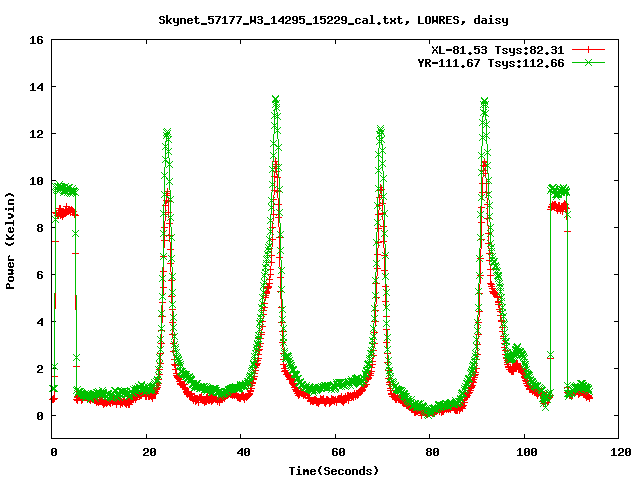Click the 40 tick label on x-axis

pos(241,452)
